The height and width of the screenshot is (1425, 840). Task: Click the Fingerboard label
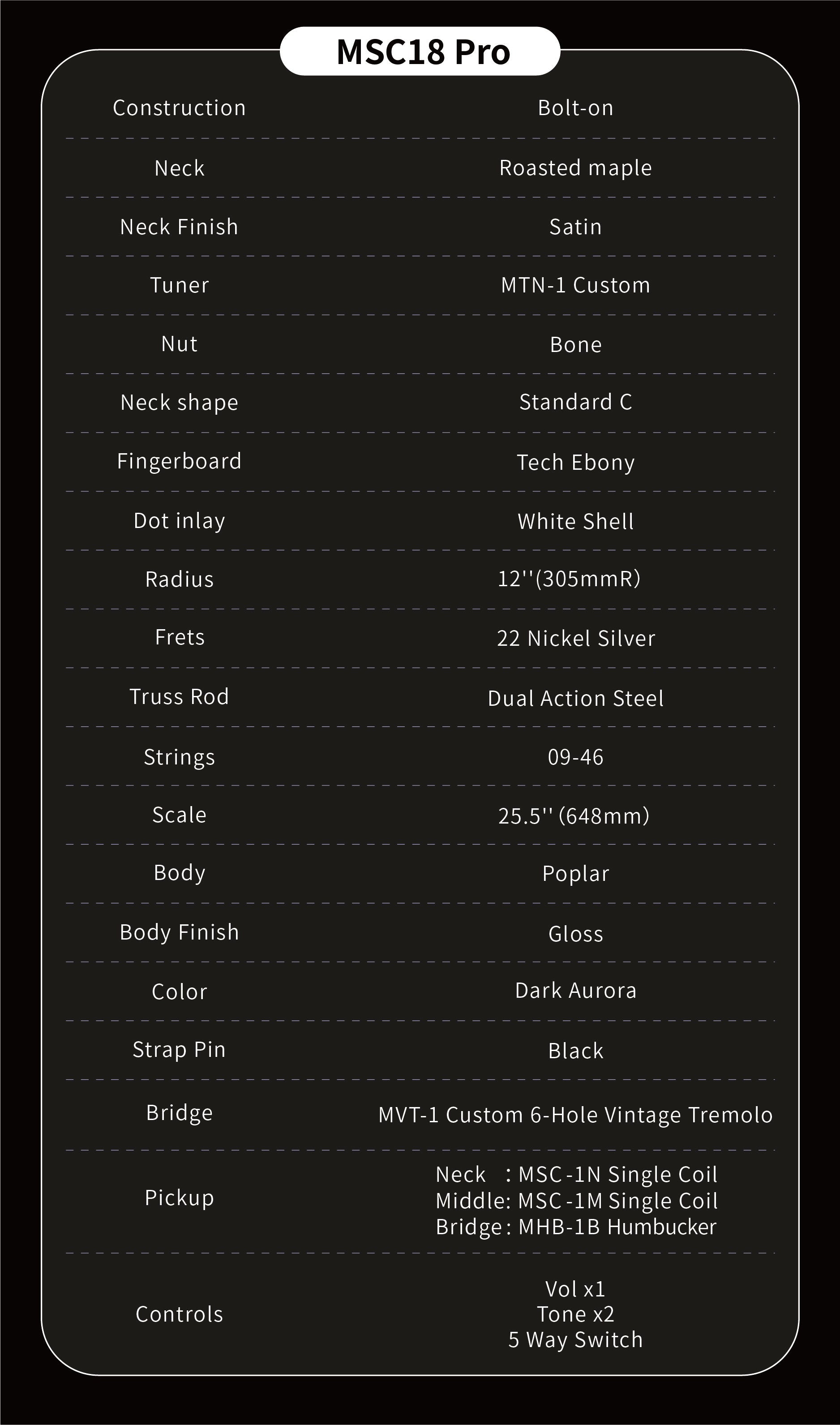[180, 461]
